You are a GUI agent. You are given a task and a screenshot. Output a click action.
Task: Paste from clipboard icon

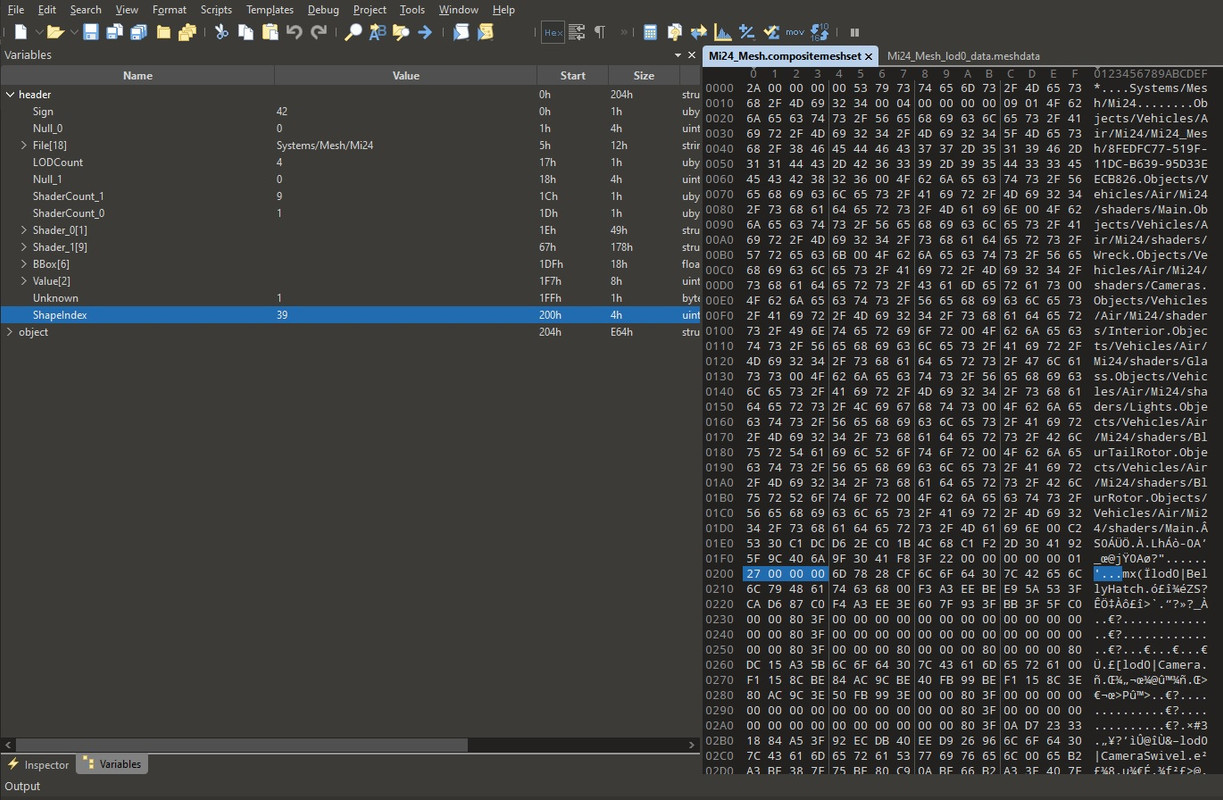pyautogui.click(x=270, y=32)
